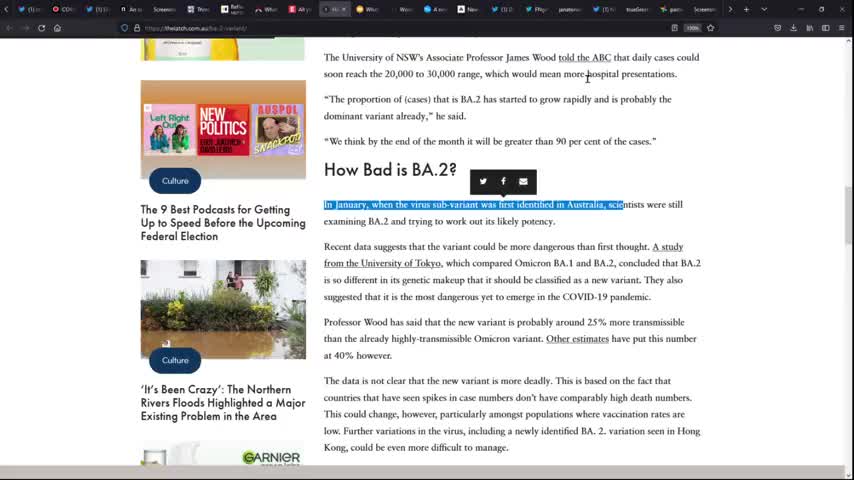Screen dimensions: 854x480
Task: Go forward to next page
Action: [26, 28]
